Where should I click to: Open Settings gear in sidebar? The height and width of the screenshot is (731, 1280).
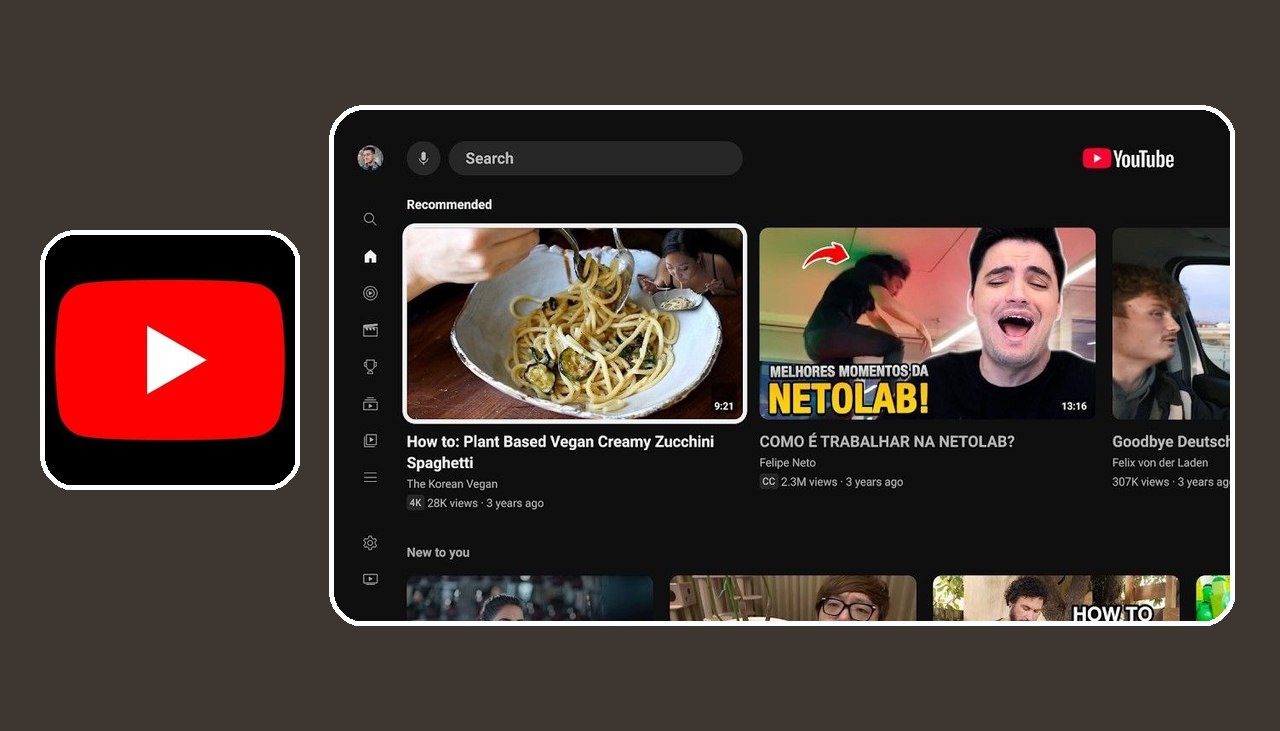pyautogui.click(x=370, y=542)
